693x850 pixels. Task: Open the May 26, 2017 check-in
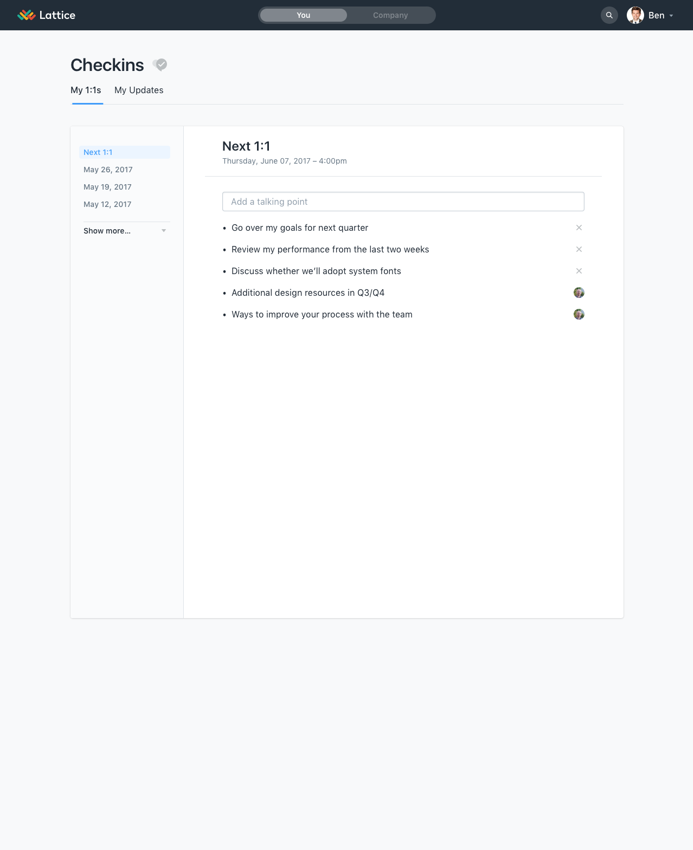(x=108, y=170)
